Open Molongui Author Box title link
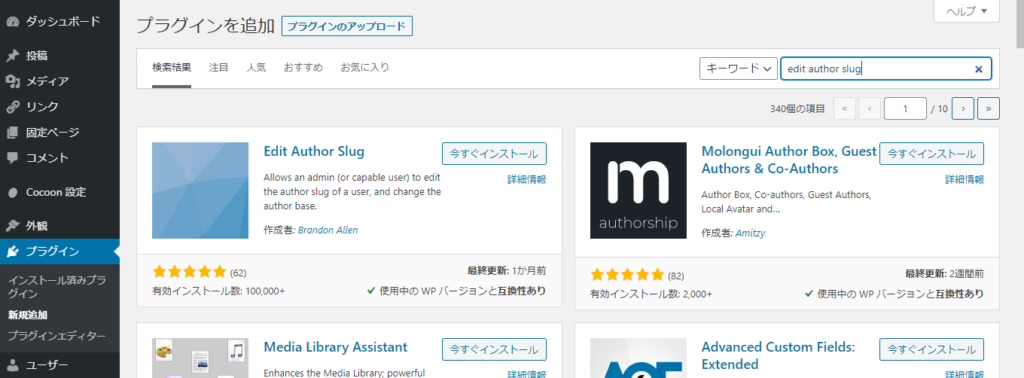The height and width of the screenshot is (378, 1024). tap(789, 160)
